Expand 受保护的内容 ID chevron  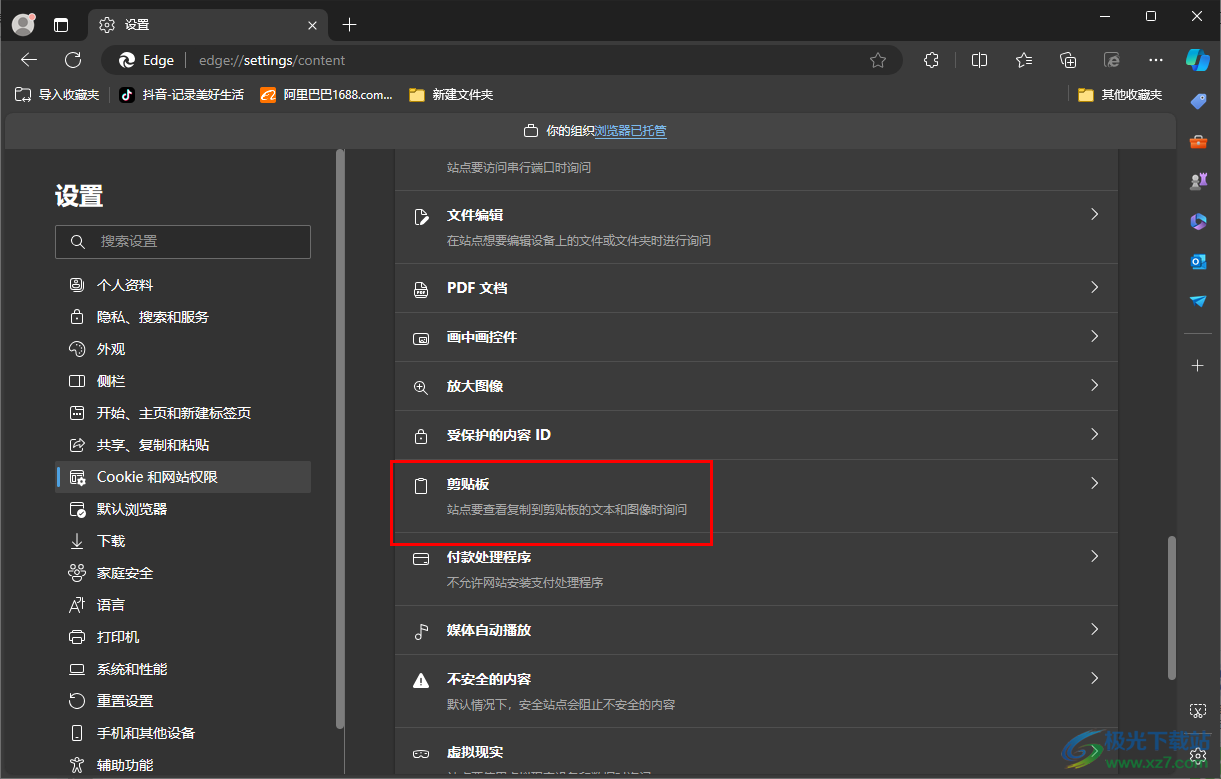1094,434
